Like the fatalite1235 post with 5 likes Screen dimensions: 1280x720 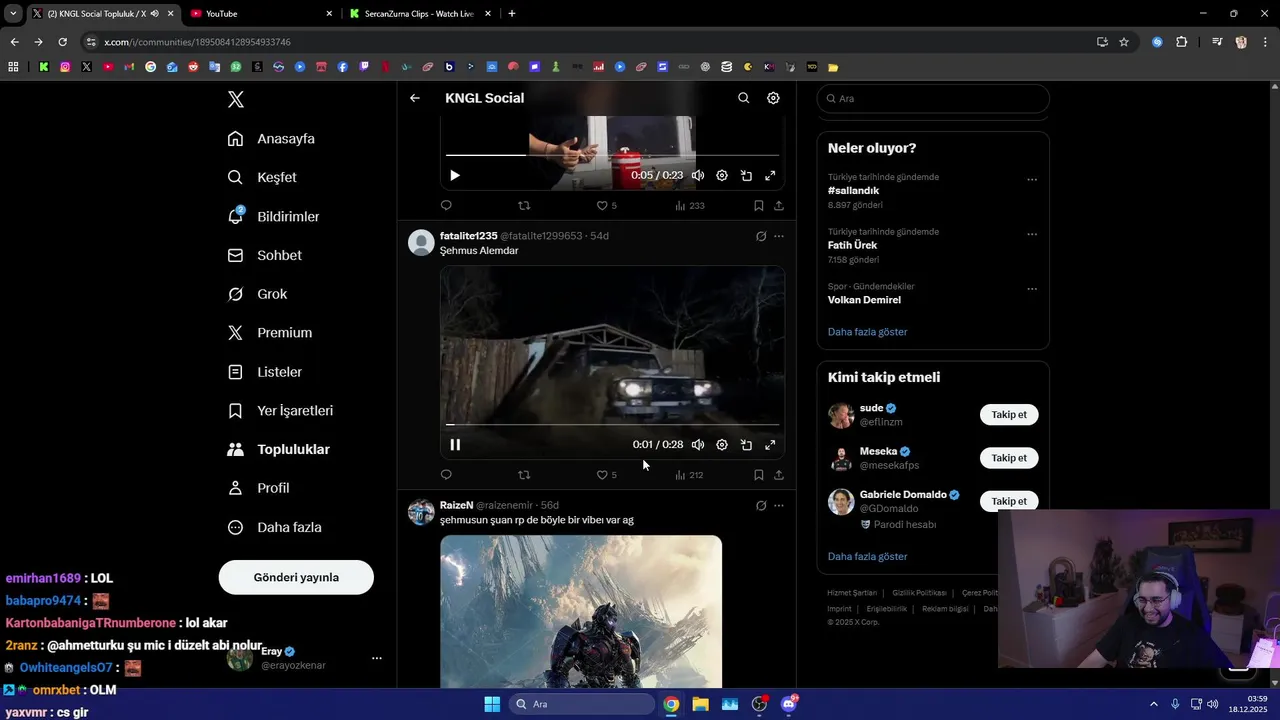click(x=606, y=475)
